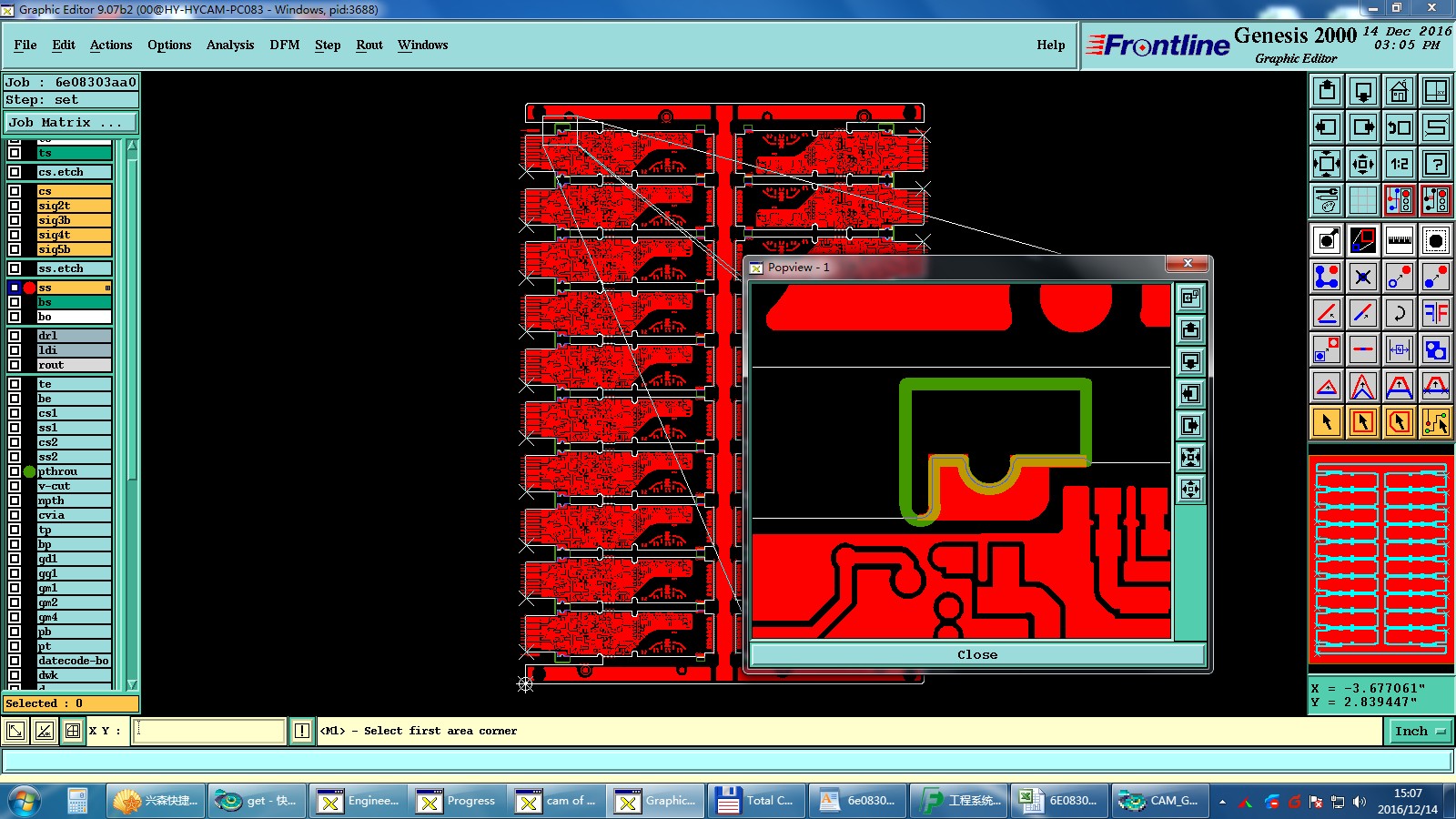Select the mirror FF tool icon
Image resolution: width=1456 pixels, height=819 pixels.
tap(1436, 313)
